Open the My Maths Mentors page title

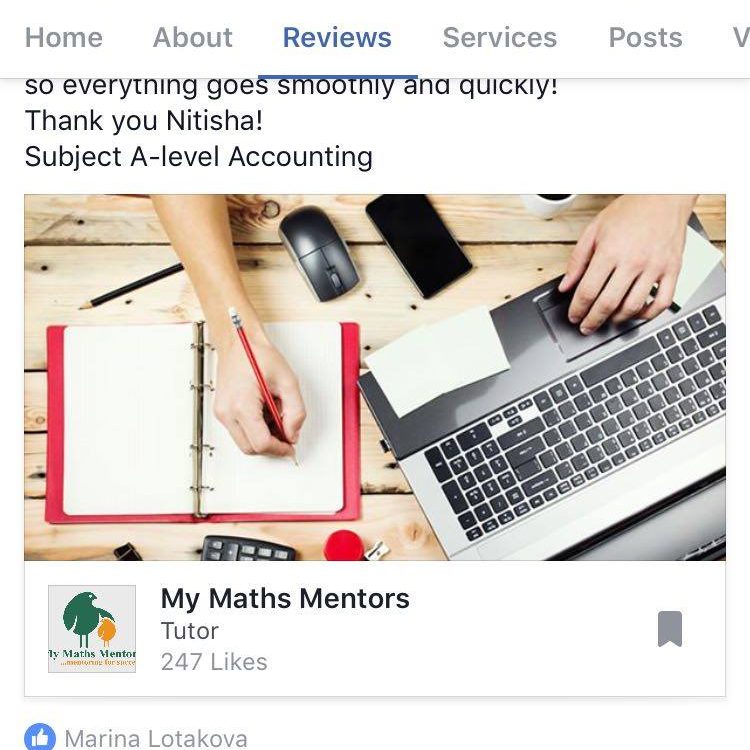tap(285, 598)
